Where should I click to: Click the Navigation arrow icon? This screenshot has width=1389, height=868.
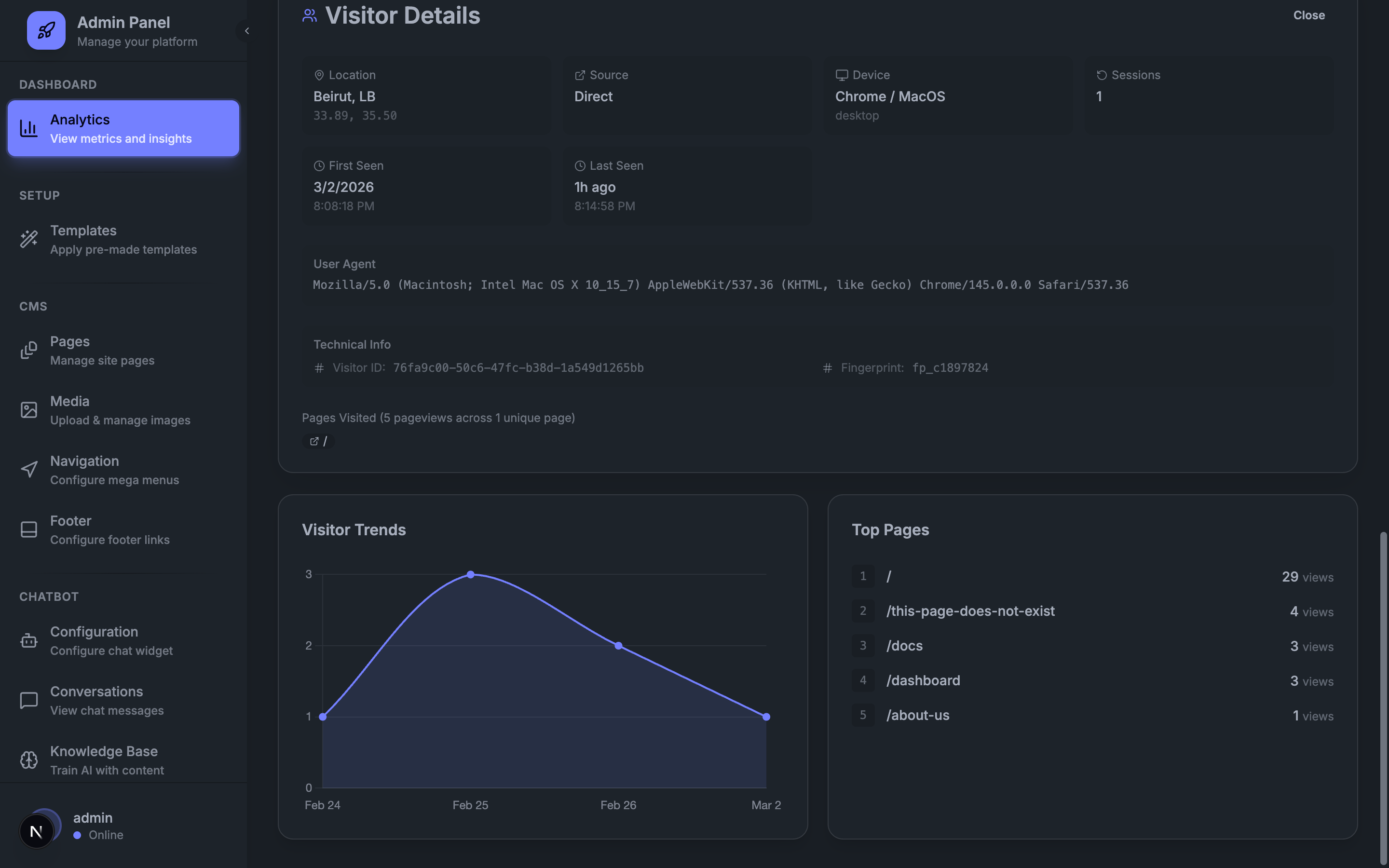[x=29, y=470]
